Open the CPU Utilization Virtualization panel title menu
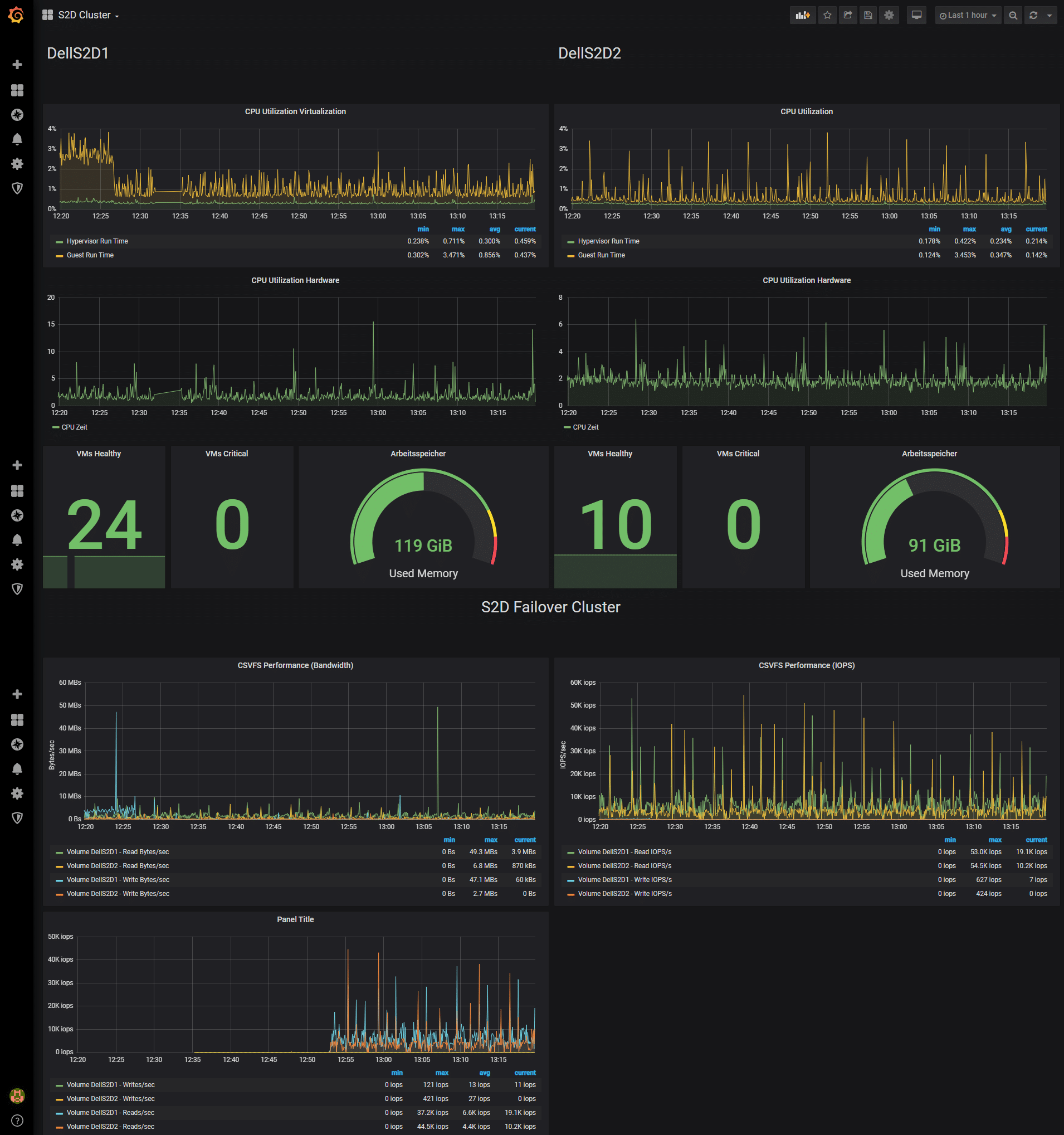This screenshot has height=1135, width=1064. [x=295, y=111]
